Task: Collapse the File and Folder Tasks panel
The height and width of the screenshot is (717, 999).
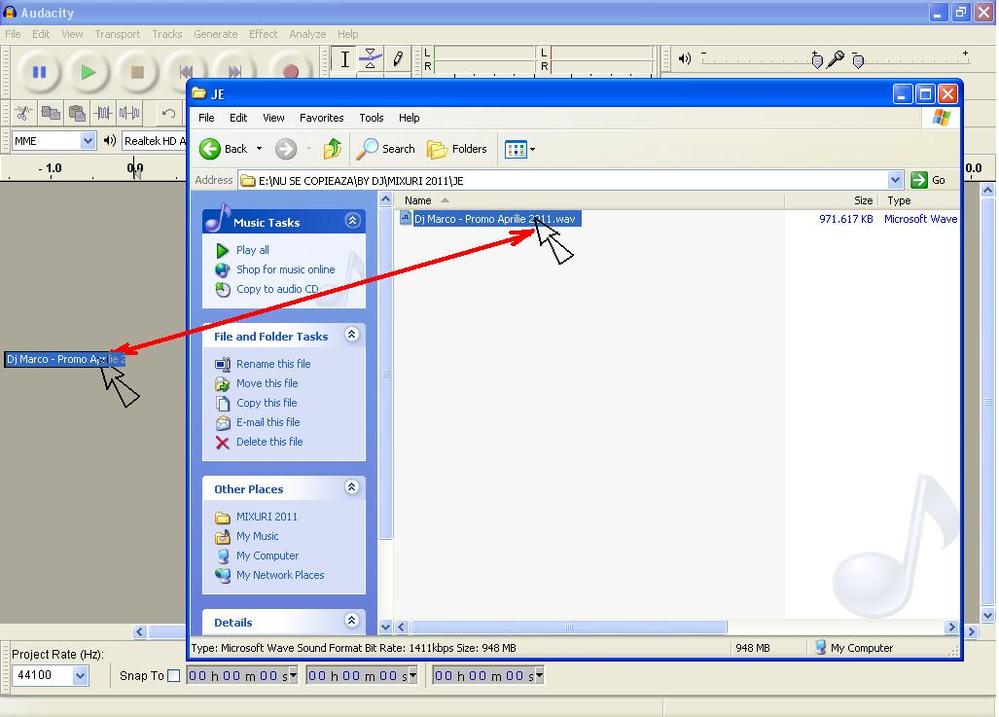Action: pyautogui.click(x=352, y=334)
